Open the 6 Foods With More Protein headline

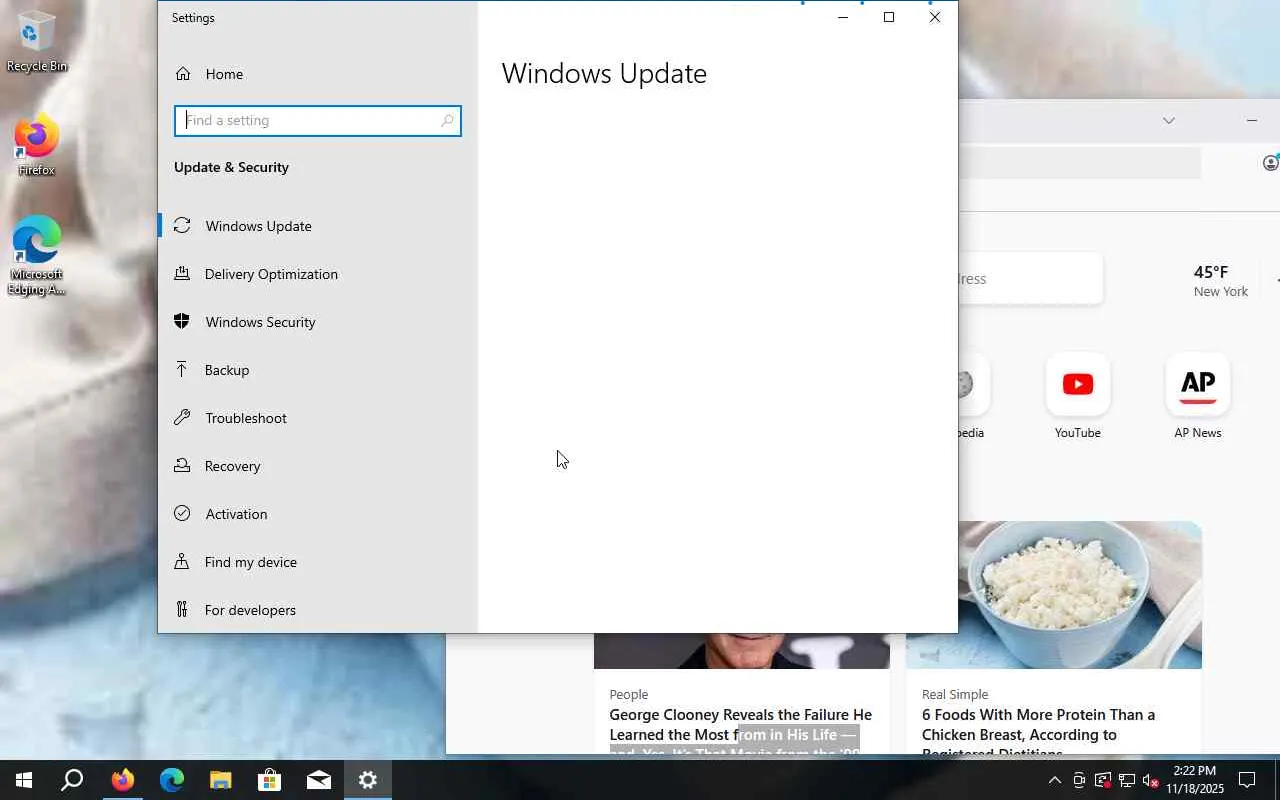click(x=1038, y=733)
